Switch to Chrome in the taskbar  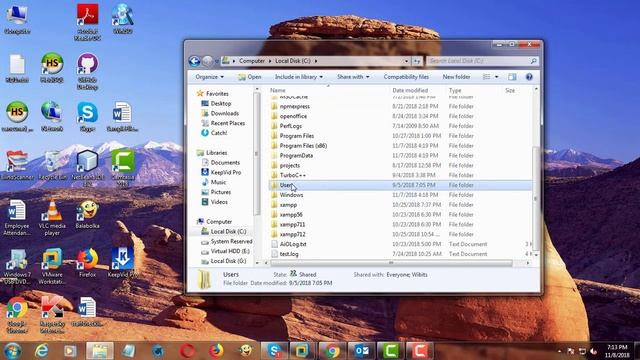[332, 351]
